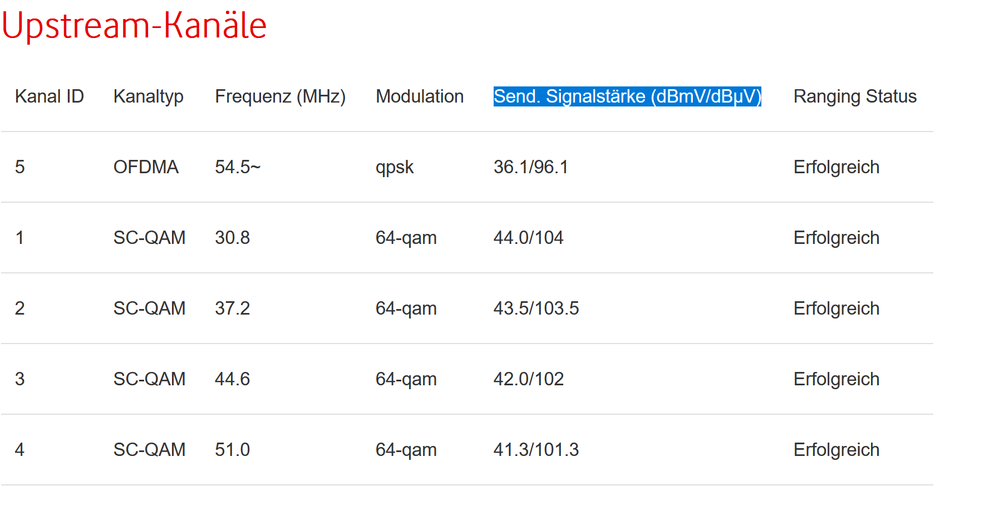Click the Upstream-Kanäle heading
The image size is (999, 509).
134,26
